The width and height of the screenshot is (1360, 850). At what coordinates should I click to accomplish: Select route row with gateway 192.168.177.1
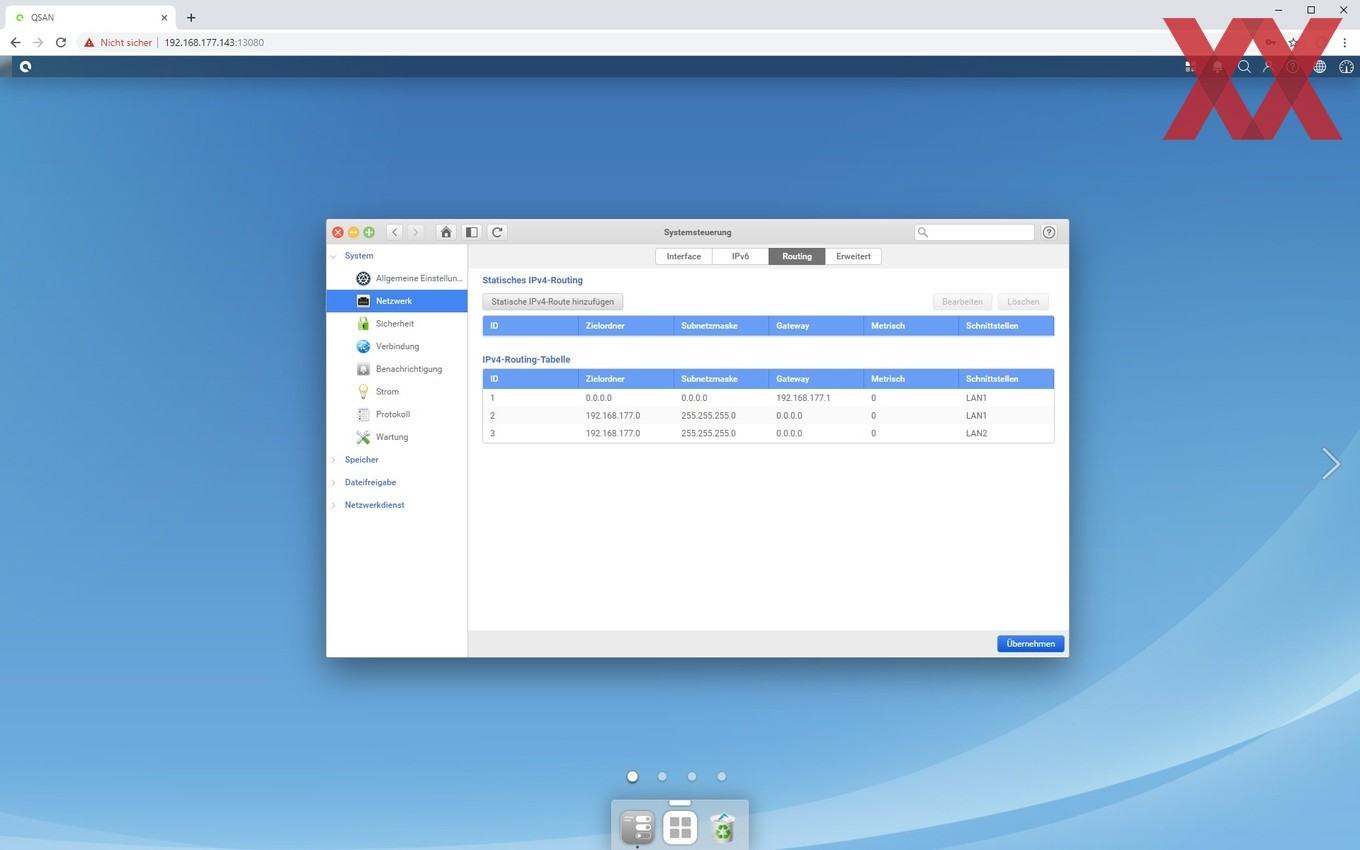768,398
